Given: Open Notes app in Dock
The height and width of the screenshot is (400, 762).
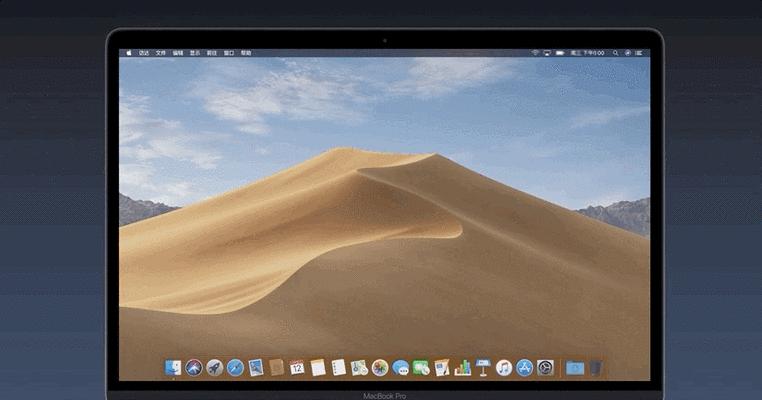Looking at the screenshot, I should (318, 368).
